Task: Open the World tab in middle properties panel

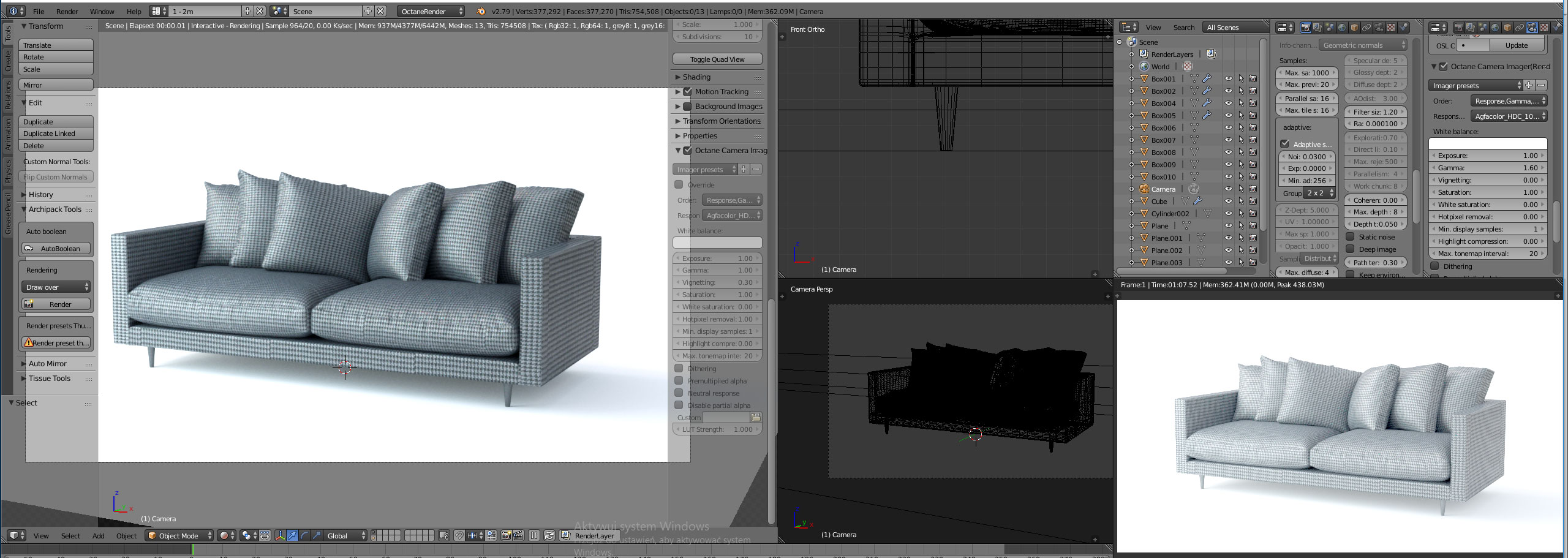Action: pos(1342,28)
